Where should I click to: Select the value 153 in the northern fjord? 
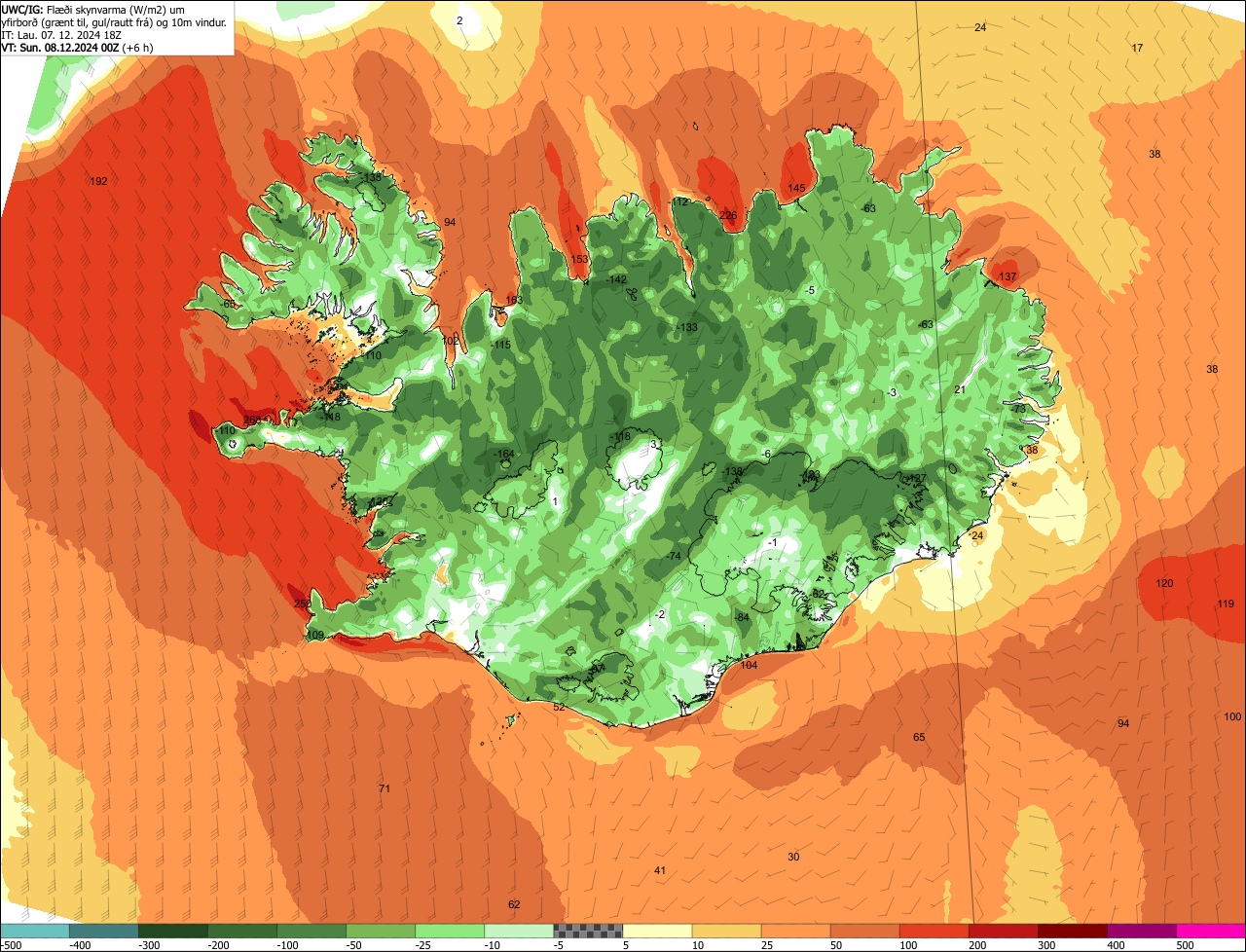579,259
